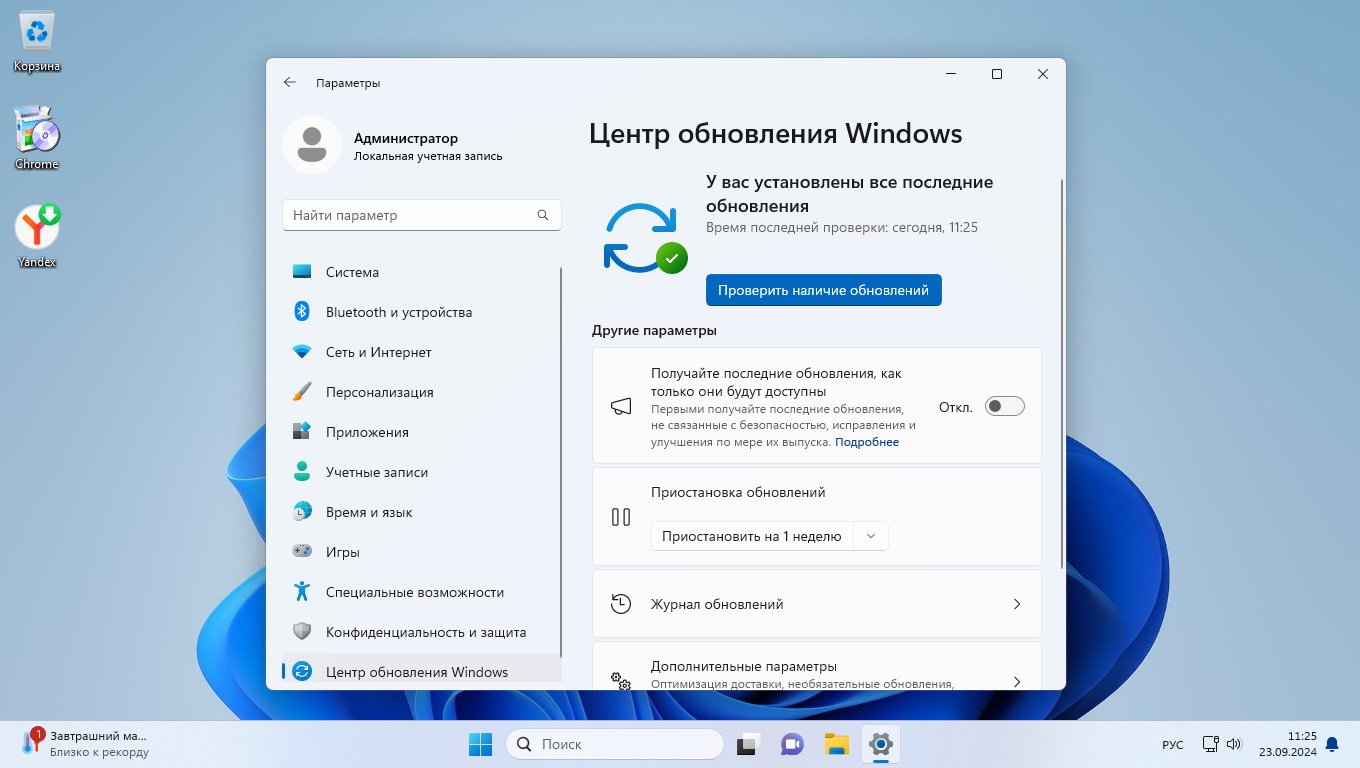This screenshot has width=1360, height=768.
Task: Click the Игры gamepad icon
Action: click(302, 552)
